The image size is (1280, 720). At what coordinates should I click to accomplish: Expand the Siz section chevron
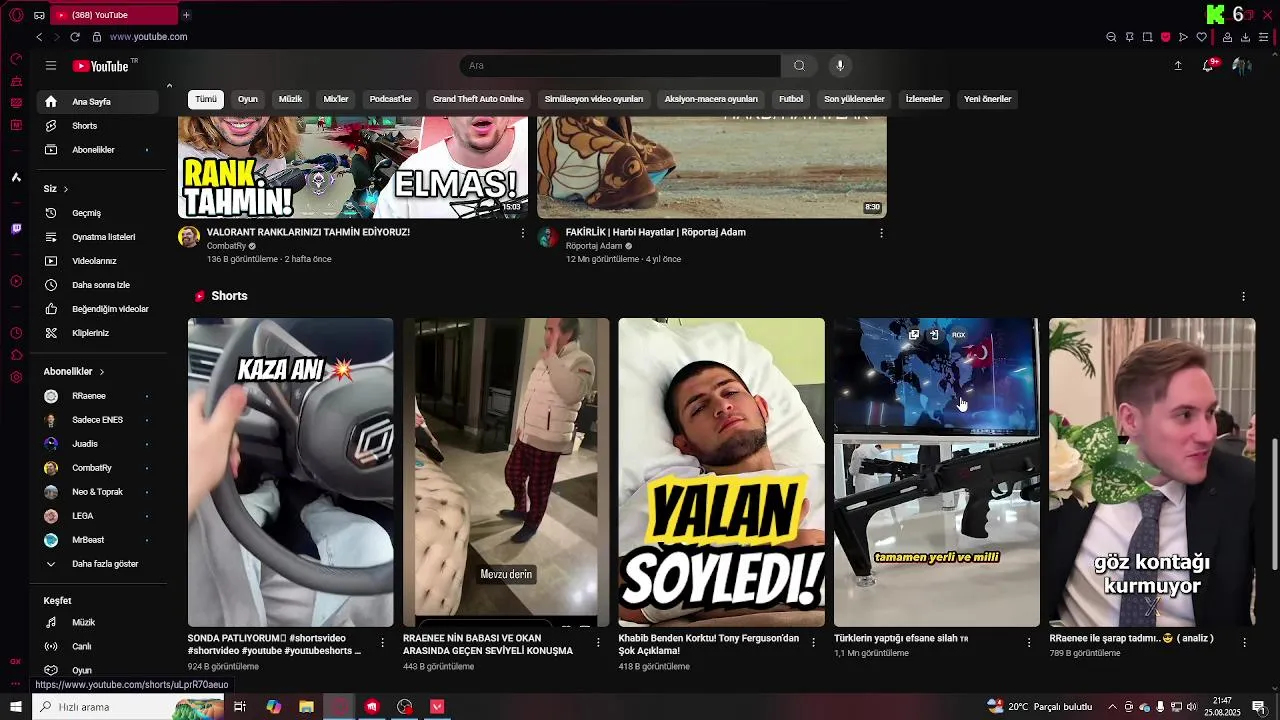point(66,189)
